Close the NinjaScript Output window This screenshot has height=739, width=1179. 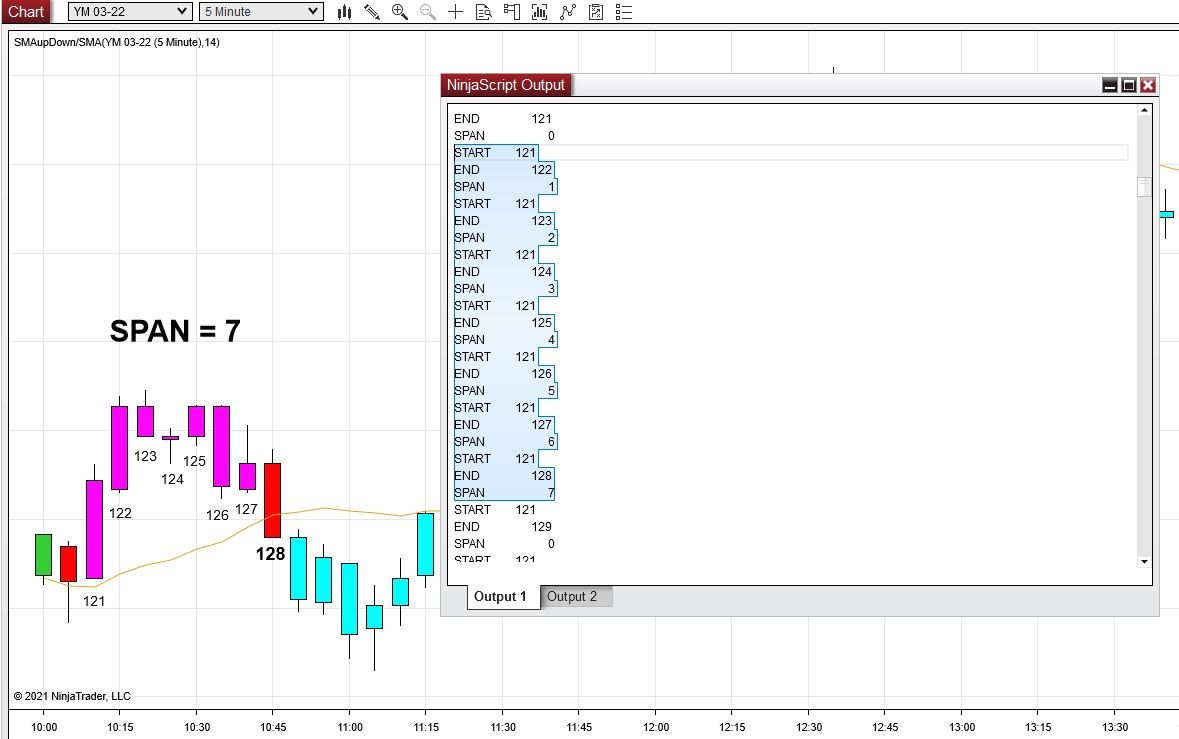click(x=1147, y=85)
